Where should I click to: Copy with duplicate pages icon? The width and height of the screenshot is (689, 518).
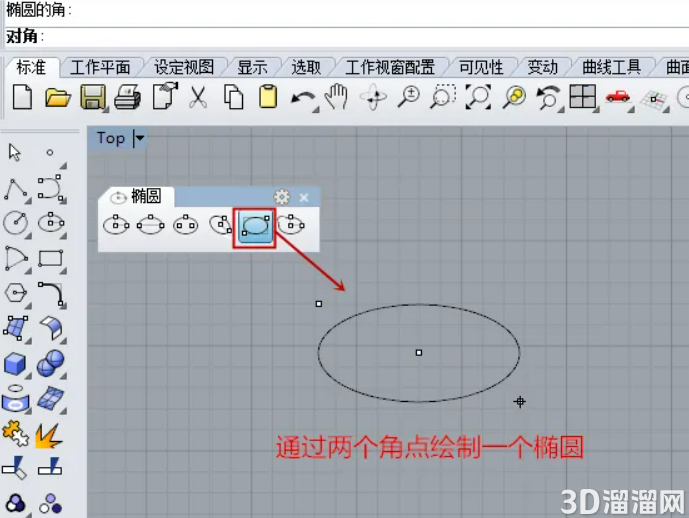(233, 97)
